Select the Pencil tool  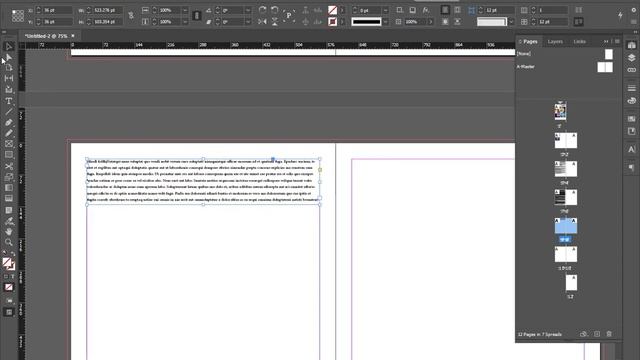(x=9, y=133)
